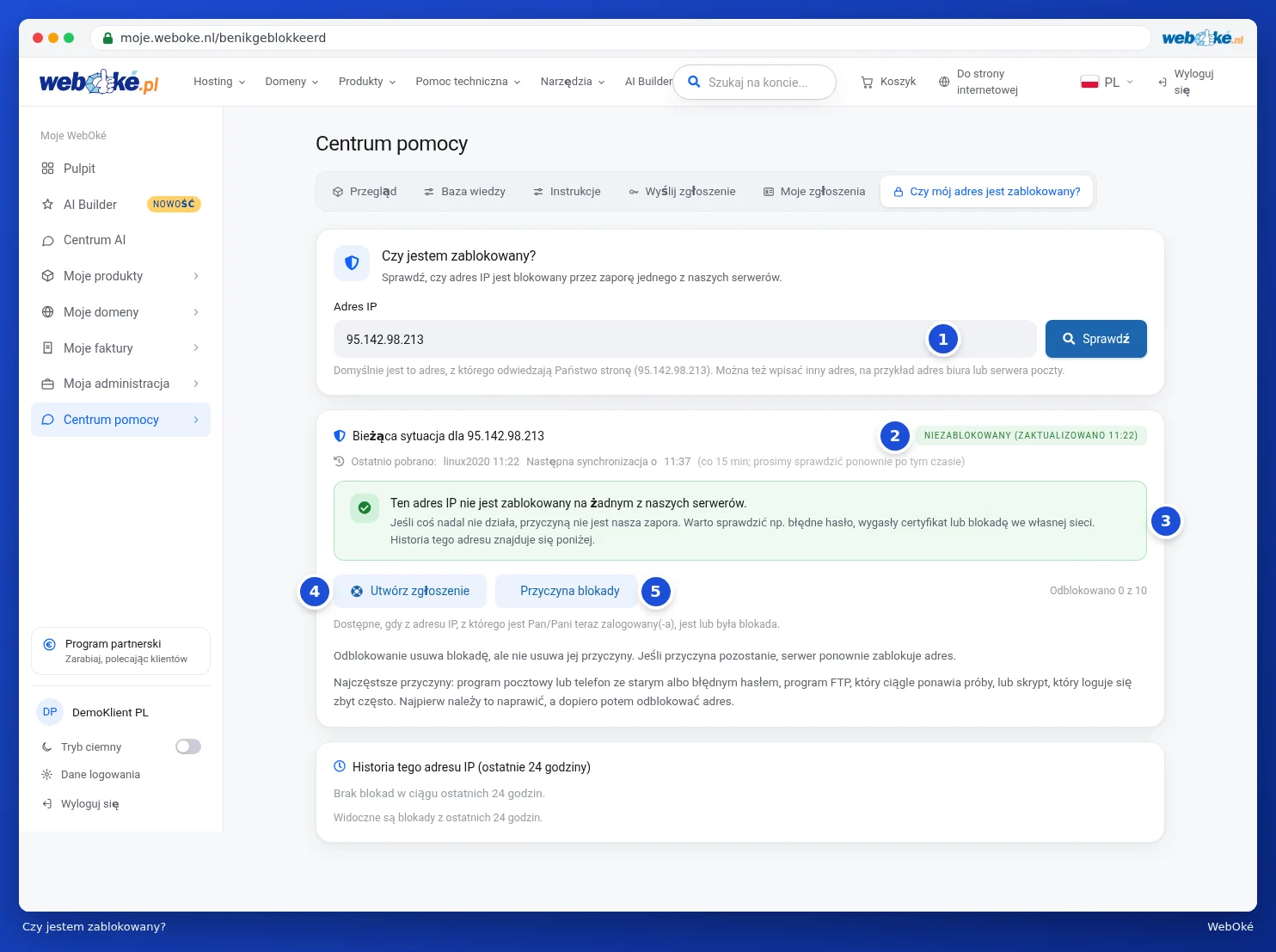Click the Szukaj na koncie search field
Screen dimensions: 1276x952
click(x=754, y=83)
